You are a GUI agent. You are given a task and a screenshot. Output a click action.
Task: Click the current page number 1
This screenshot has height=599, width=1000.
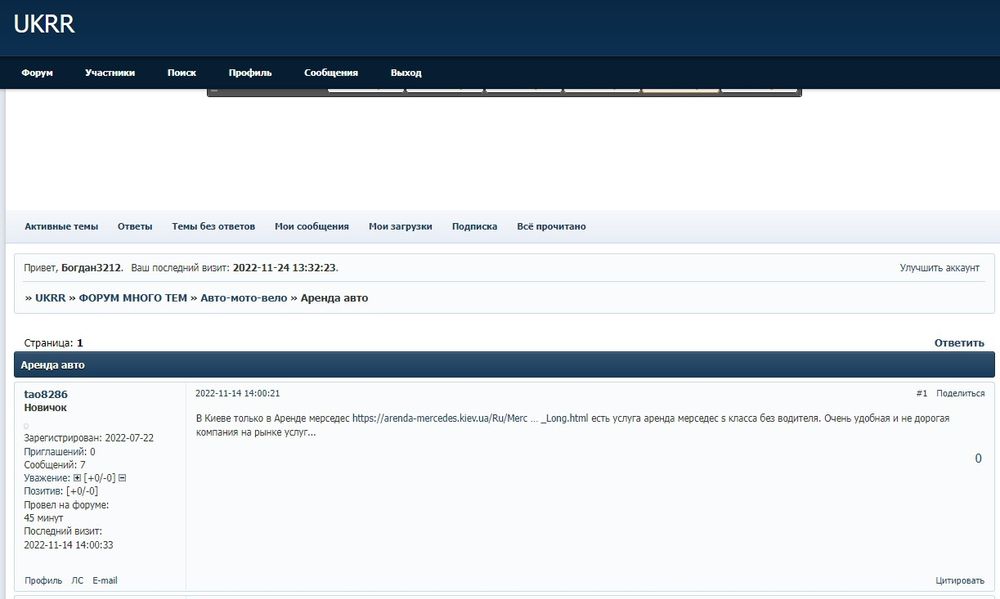tap(80, 343)
